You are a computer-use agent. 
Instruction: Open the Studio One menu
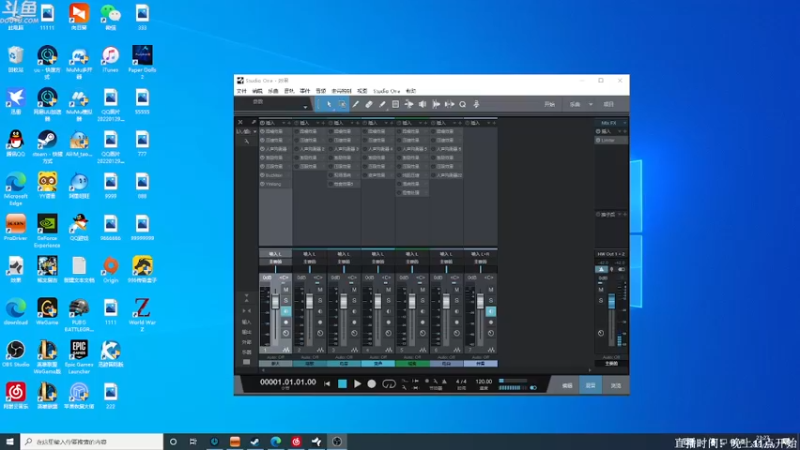[x=386, y=91]
